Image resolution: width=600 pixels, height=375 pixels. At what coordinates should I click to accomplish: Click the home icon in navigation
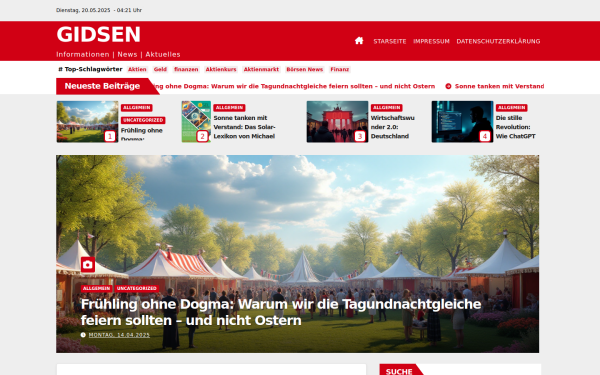point(359,41)
